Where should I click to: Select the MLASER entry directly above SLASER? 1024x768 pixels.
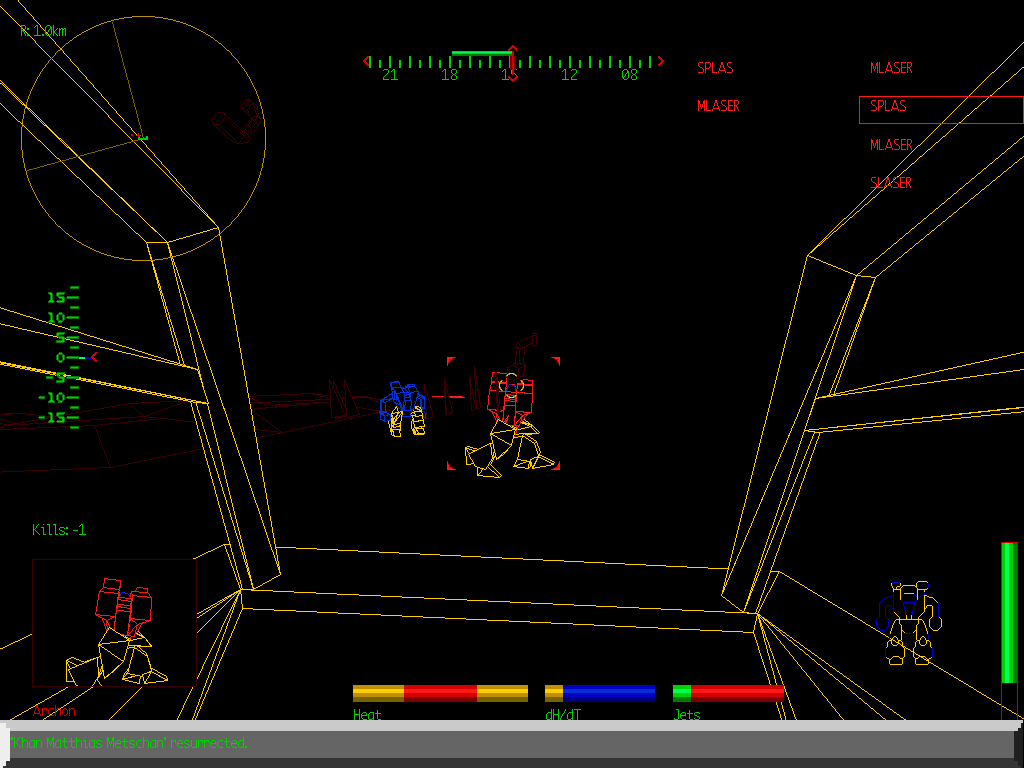coord(891,145)
